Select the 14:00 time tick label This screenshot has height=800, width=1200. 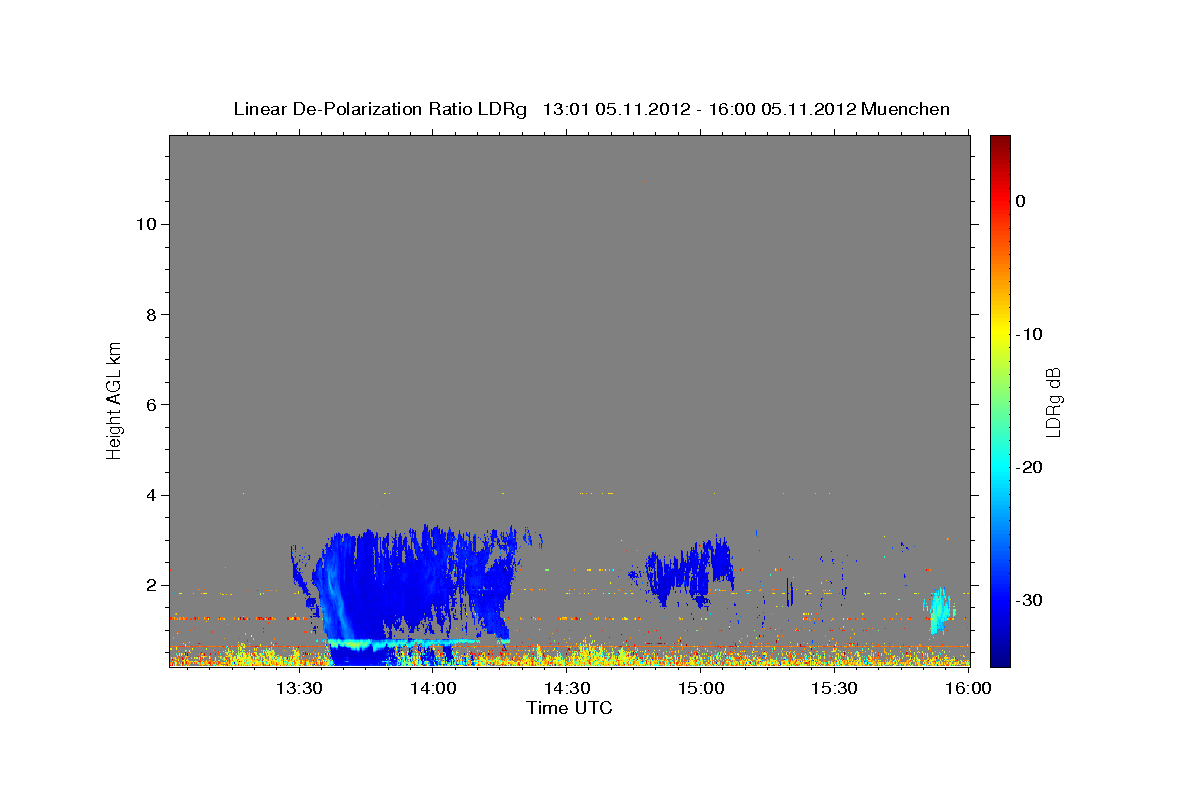[433, 689]
